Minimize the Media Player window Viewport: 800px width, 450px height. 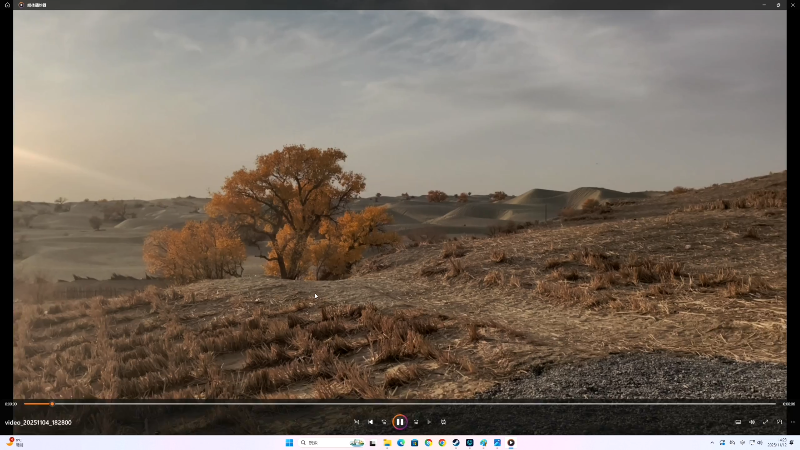[x=764, y=5]
